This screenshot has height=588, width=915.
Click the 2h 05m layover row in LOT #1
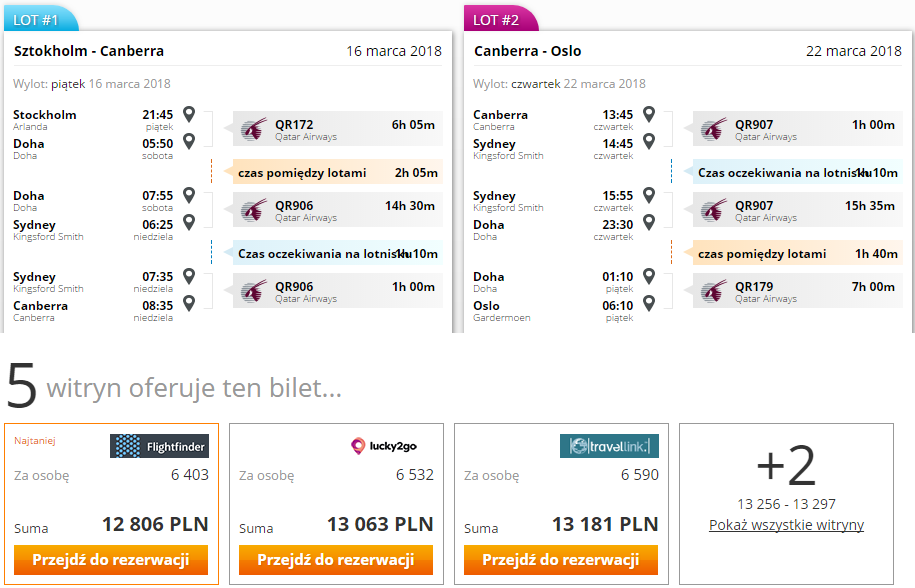coord(337,173)
